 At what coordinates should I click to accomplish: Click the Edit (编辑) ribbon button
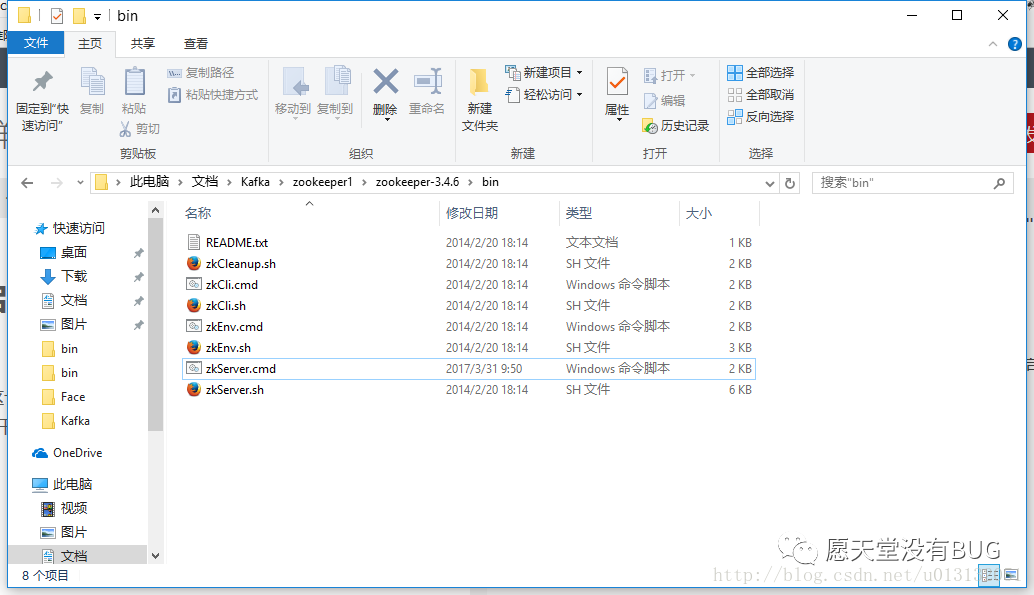point(665,100)
